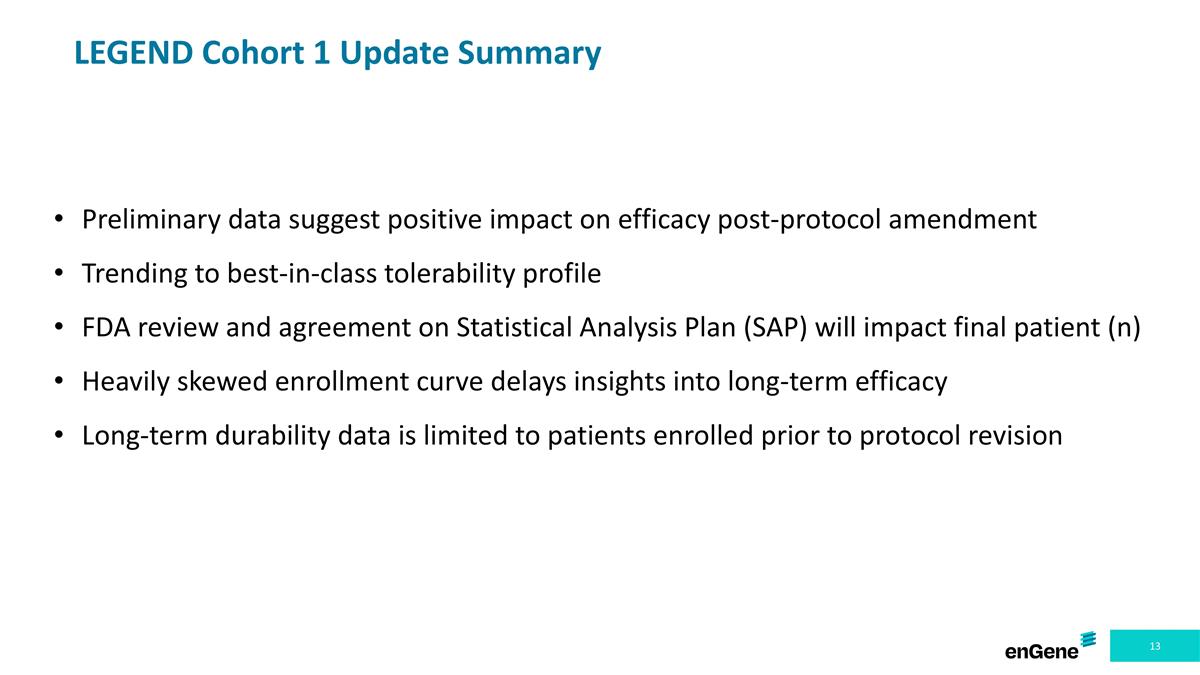Screen dimensions: 1200x675
Task: Click the bullet dot before "Trending to"
Action: pyautogui.click(x=60, y=273)
